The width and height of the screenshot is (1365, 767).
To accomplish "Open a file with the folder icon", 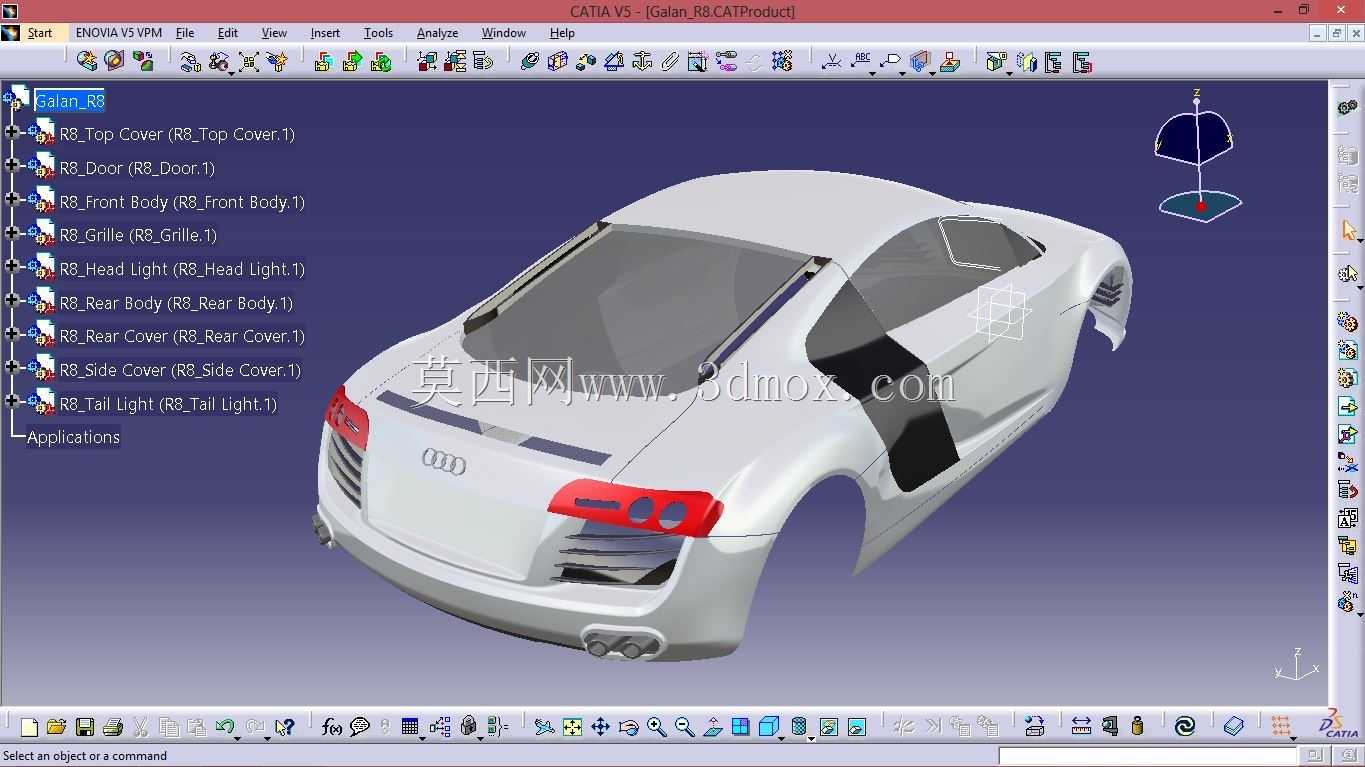I will tap(56, 727).
